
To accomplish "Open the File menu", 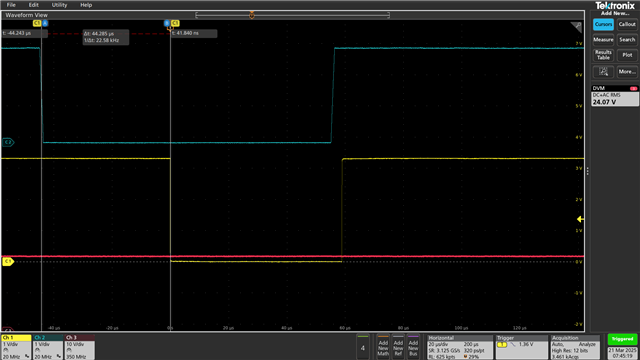I will 11,5.
